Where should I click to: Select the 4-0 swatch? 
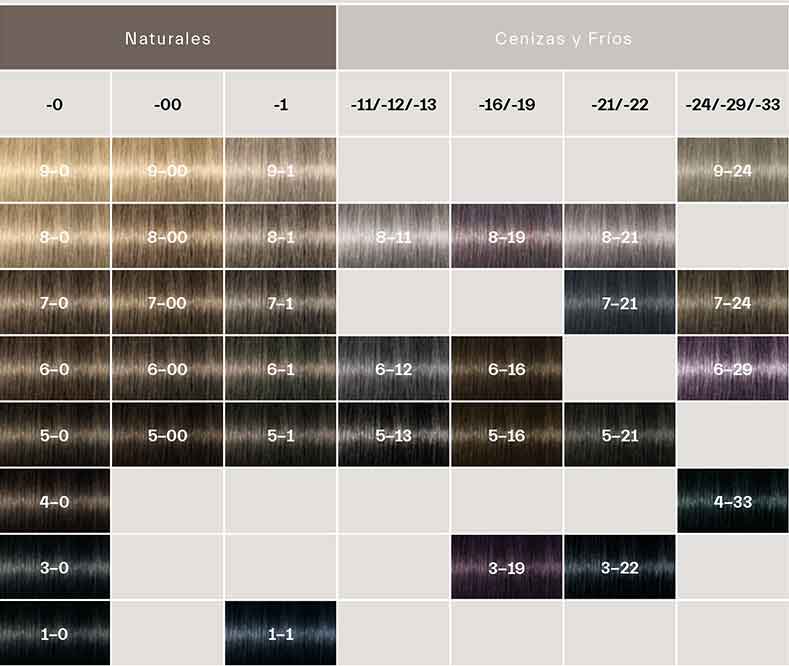tap(55, 501)
